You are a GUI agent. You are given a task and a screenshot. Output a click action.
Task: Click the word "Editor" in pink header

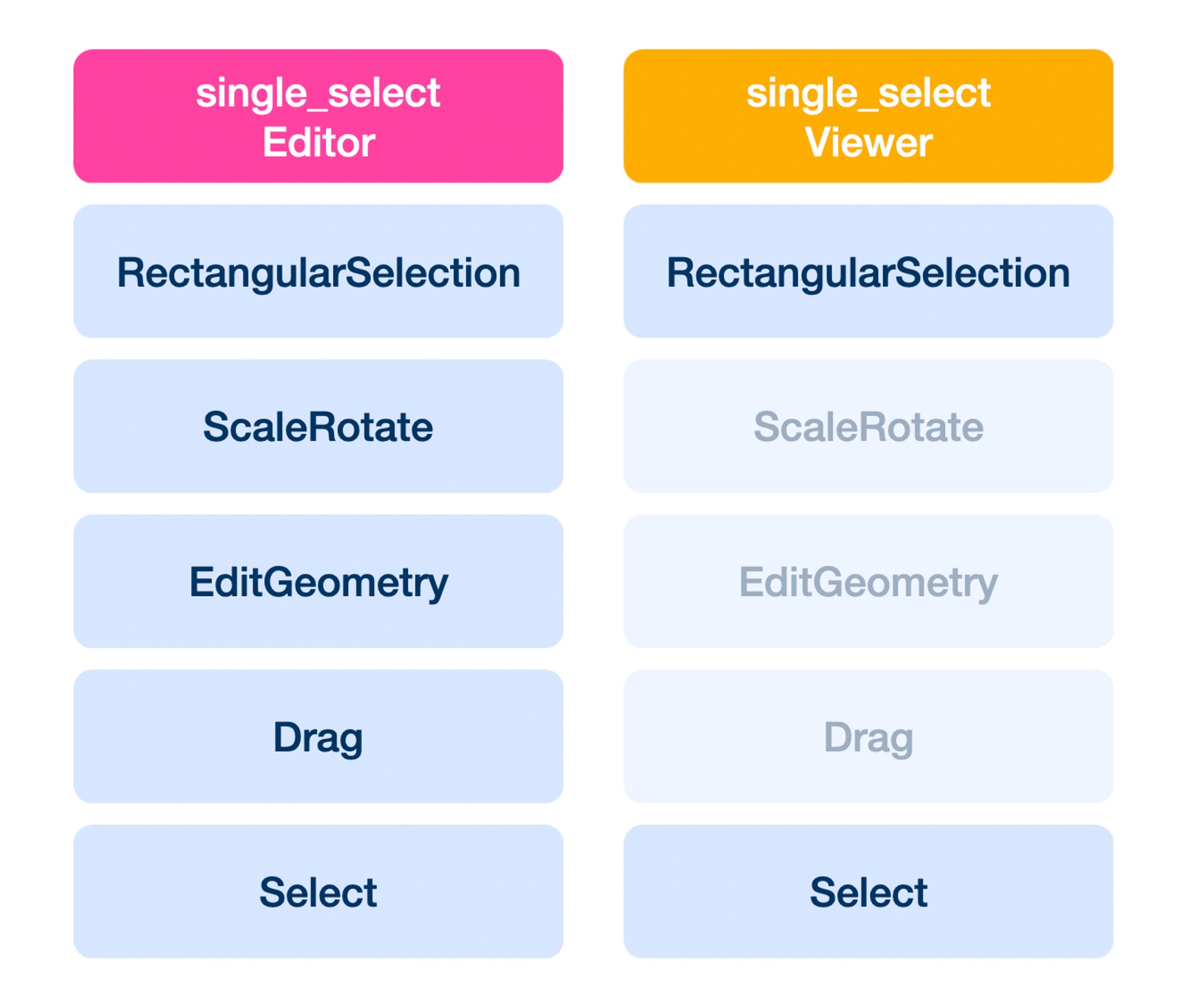[x=319, y=142]
